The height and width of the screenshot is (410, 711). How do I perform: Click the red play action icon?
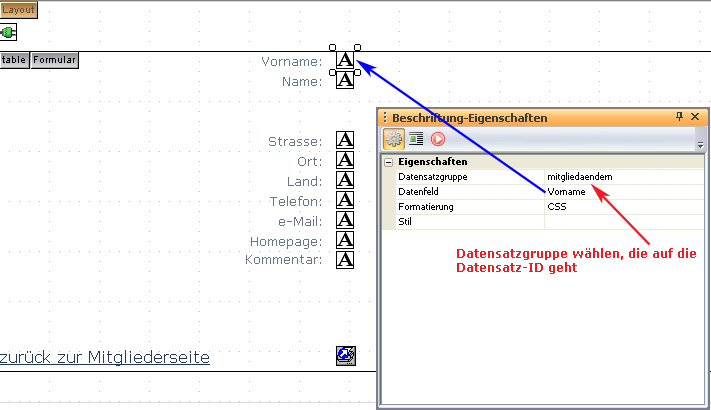pos(437,139)
